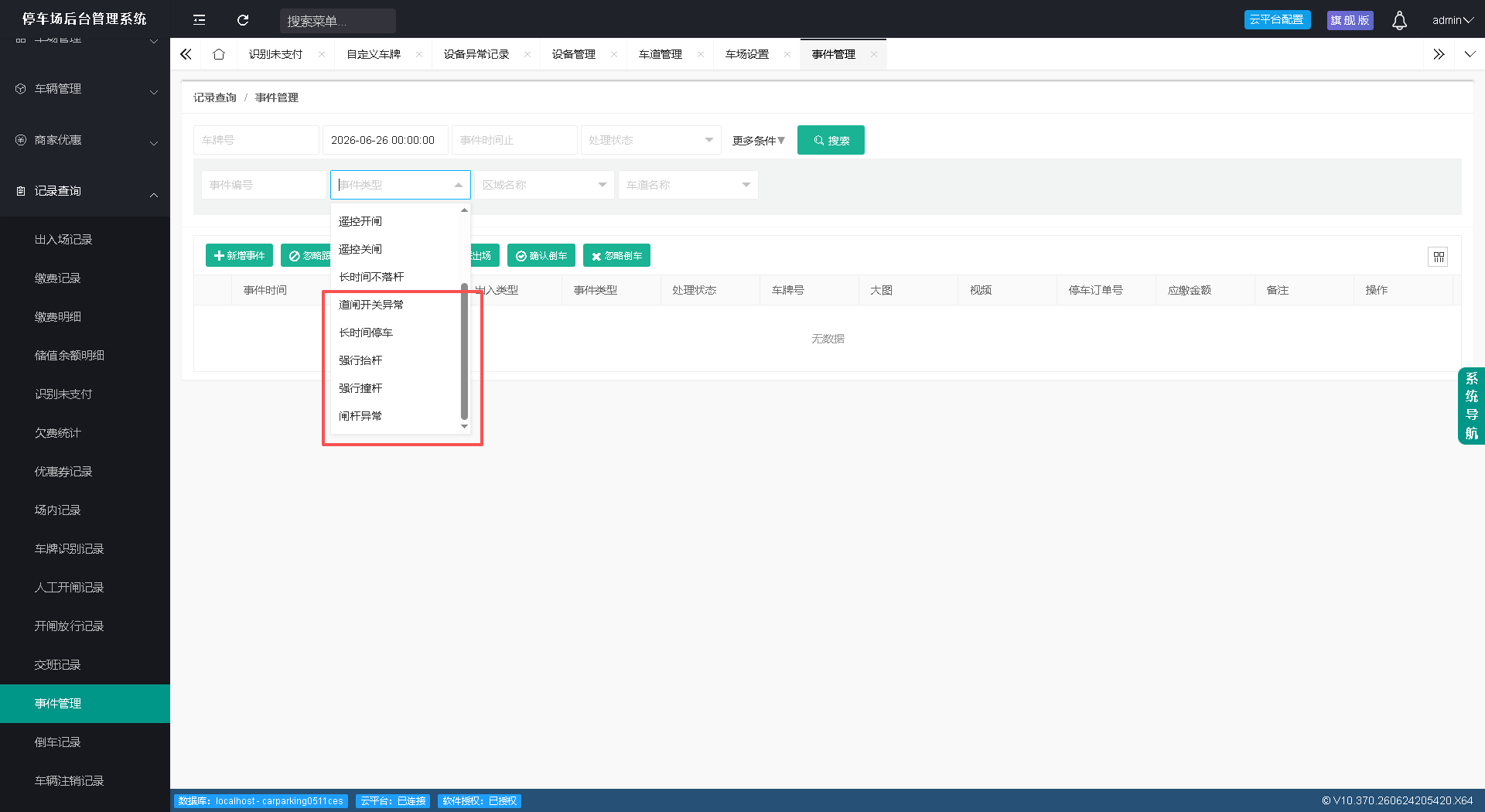Click the 搜索 button

coord(831,140)
